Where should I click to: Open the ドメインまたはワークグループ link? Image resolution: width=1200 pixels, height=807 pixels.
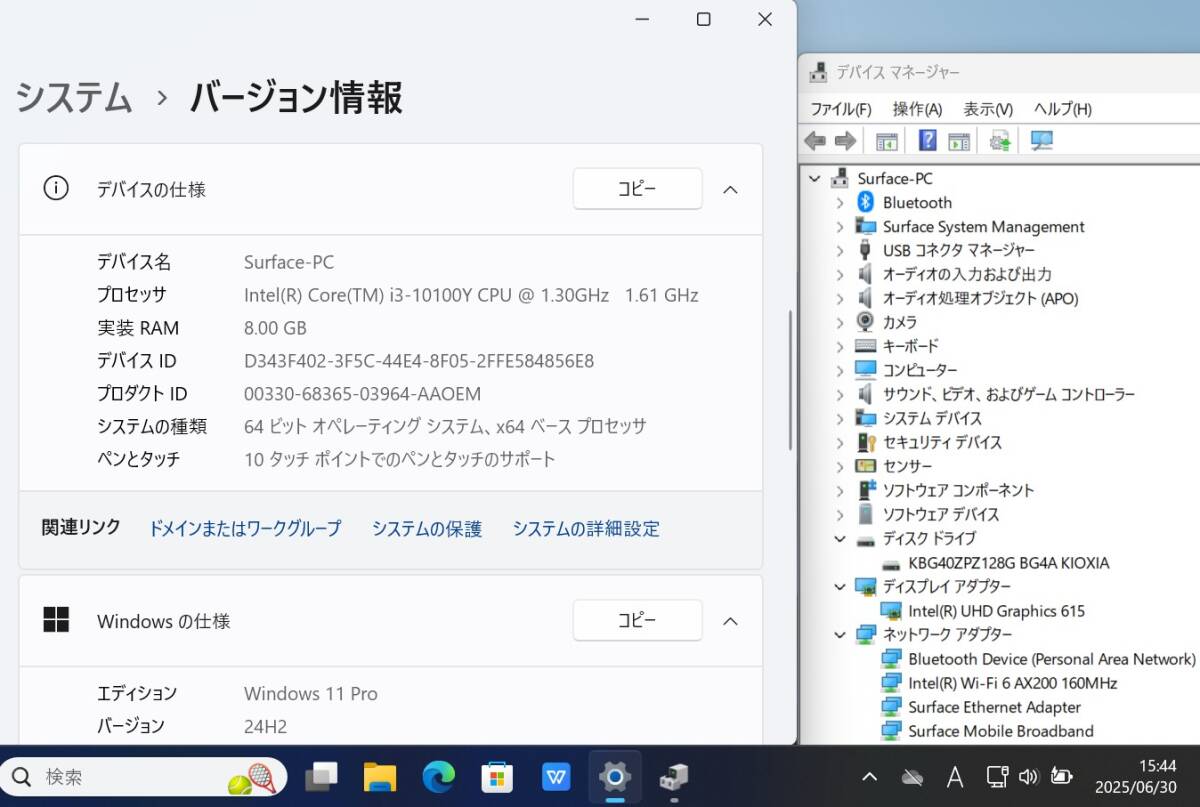click(245, 529)
